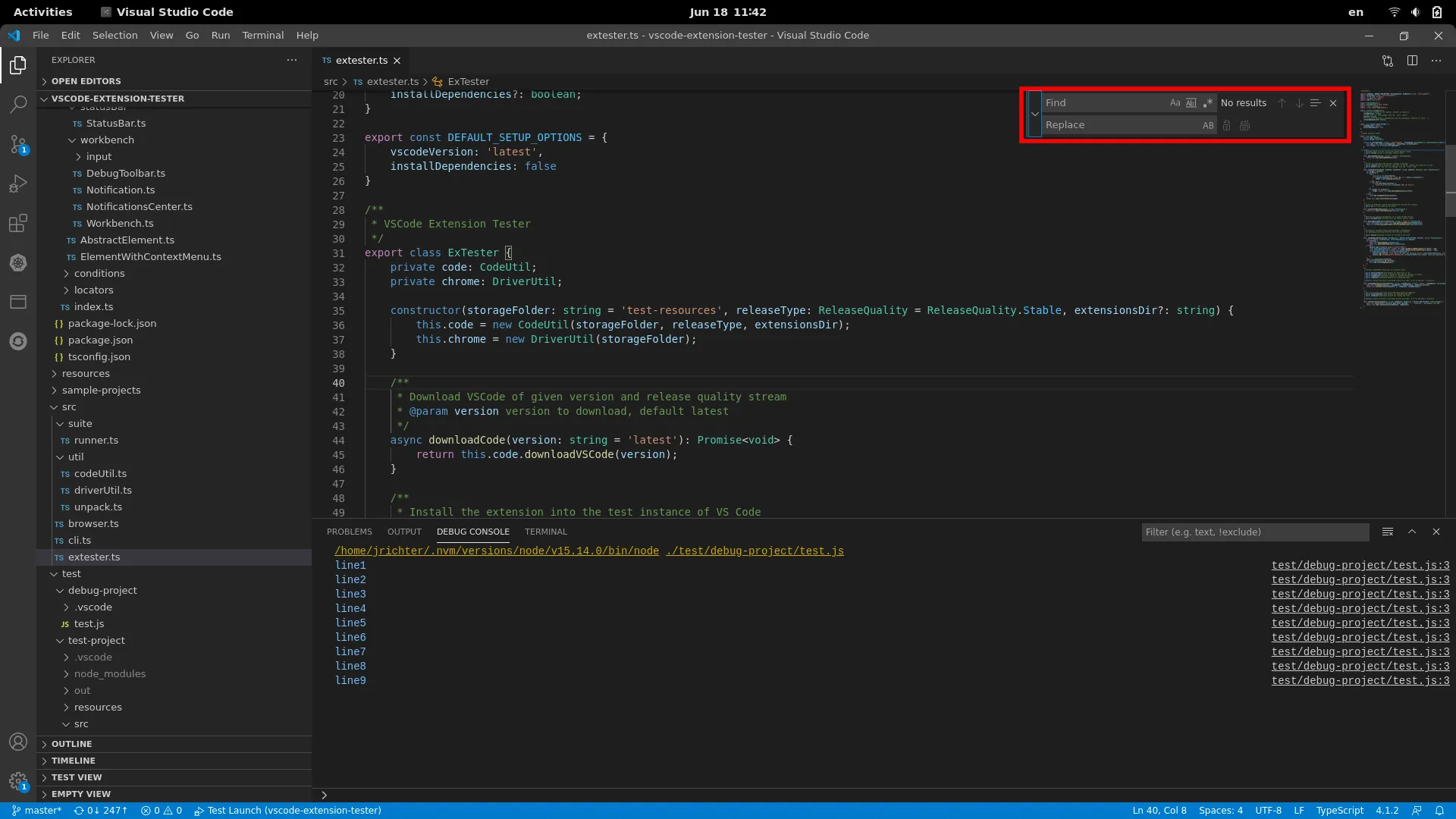The height and width of the screenshot is (819, 1456).
Task: Select the Debug Console panel tab
Action: tap(473, 532)
